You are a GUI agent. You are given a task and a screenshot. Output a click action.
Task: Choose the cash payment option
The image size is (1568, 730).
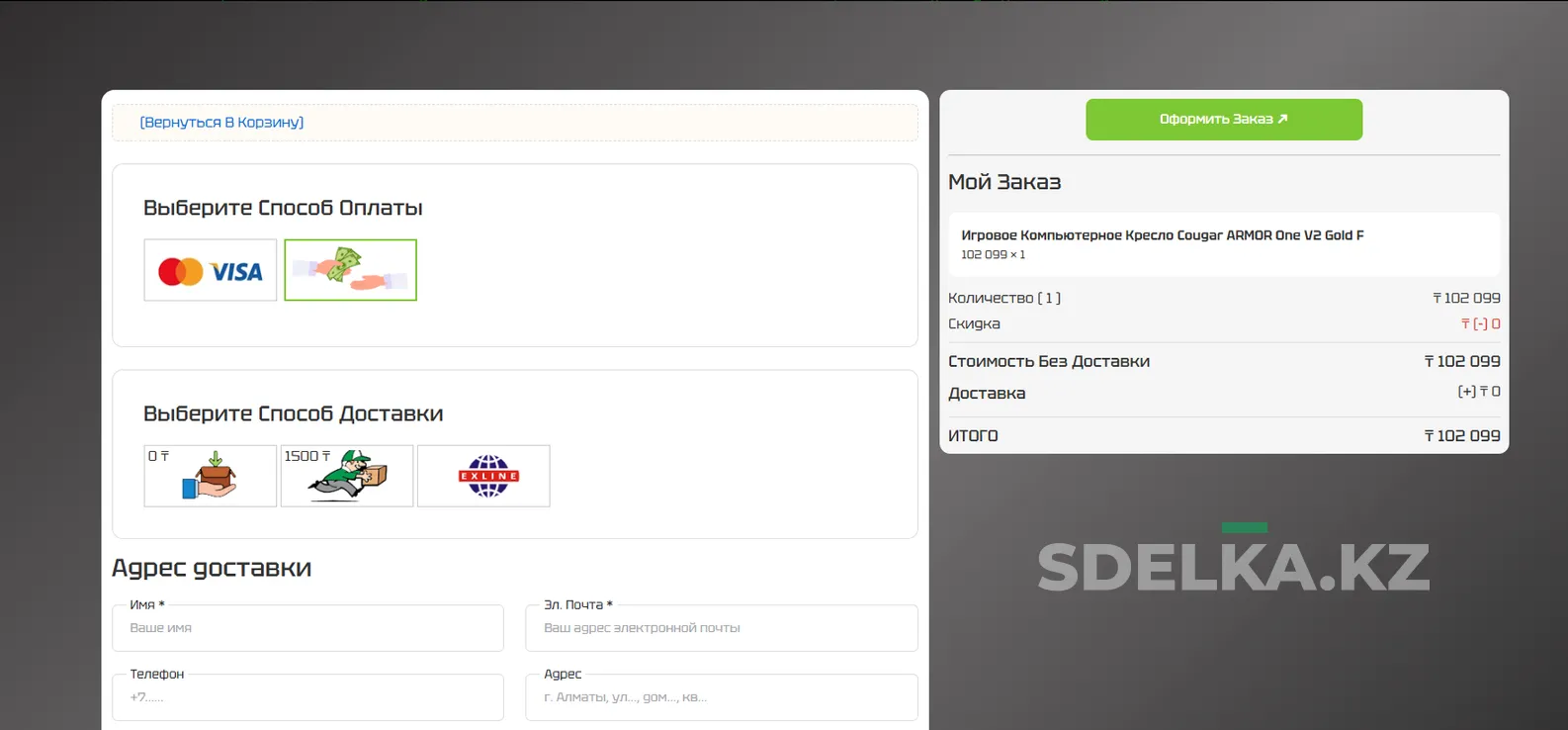350,270
